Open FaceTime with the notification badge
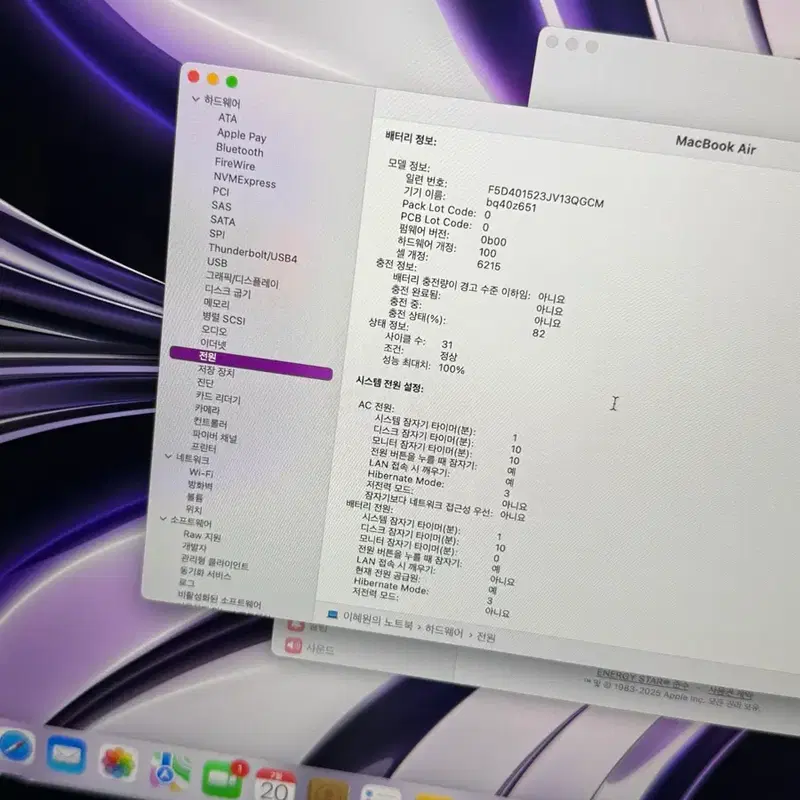This screenshot has height=800, width=800. pyautogui.click(x=222, y=779)
